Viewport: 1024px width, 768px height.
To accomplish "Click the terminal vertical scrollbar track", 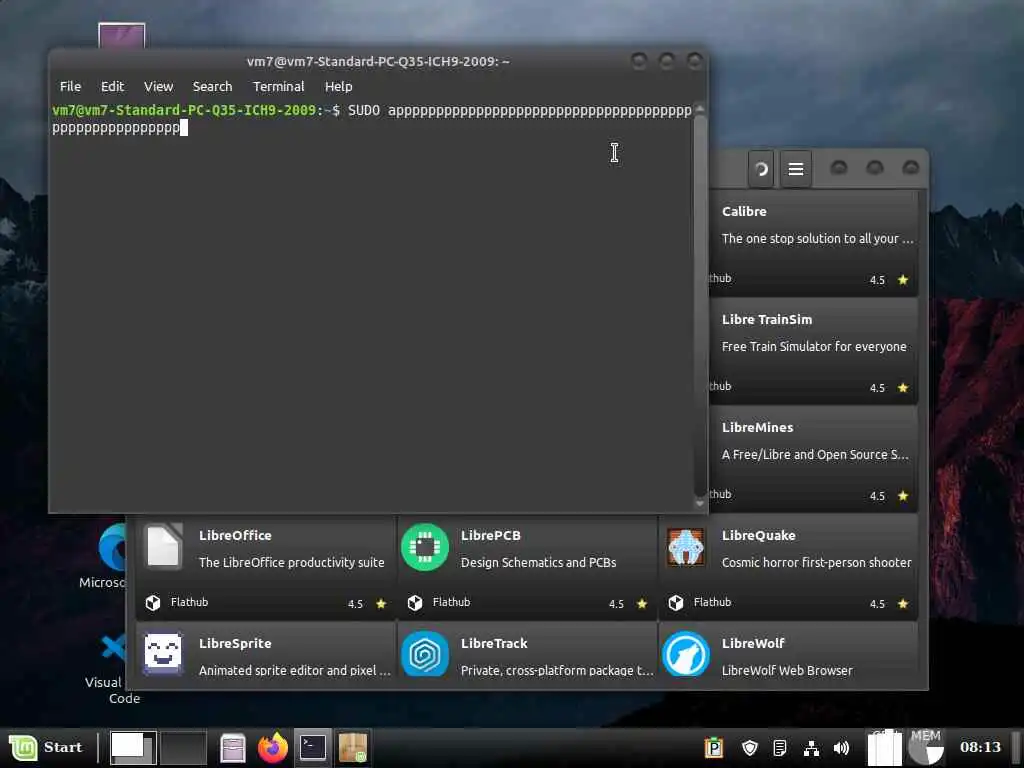I will (699, 306).
